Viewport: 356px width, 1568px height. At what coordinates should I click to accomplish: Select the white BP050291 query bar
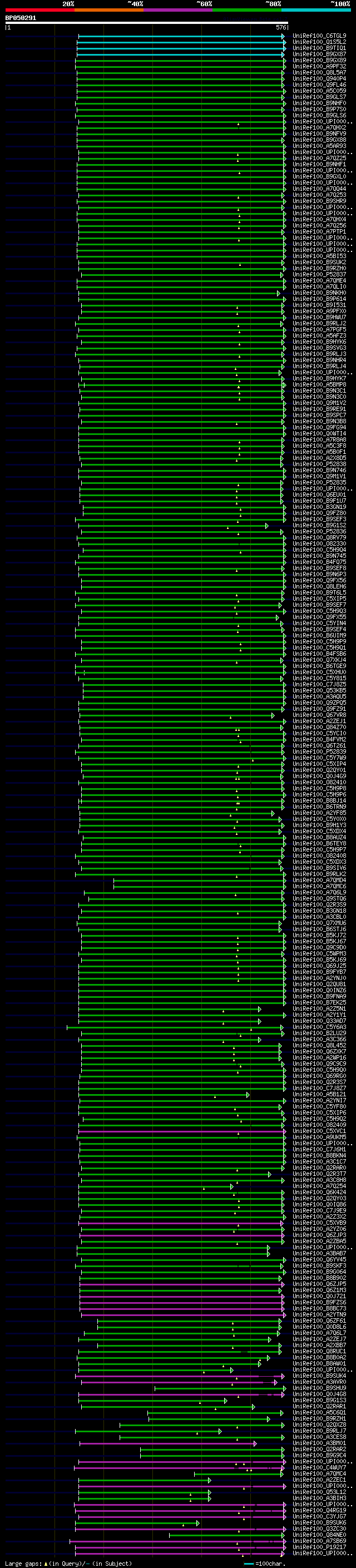coord(147,23)
